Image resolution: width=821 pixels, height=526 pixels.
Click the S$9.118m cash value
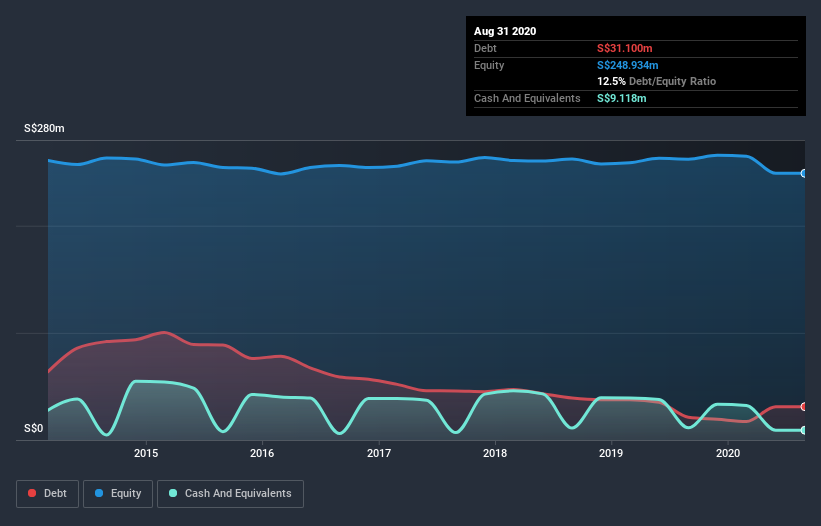click(622, 98)
